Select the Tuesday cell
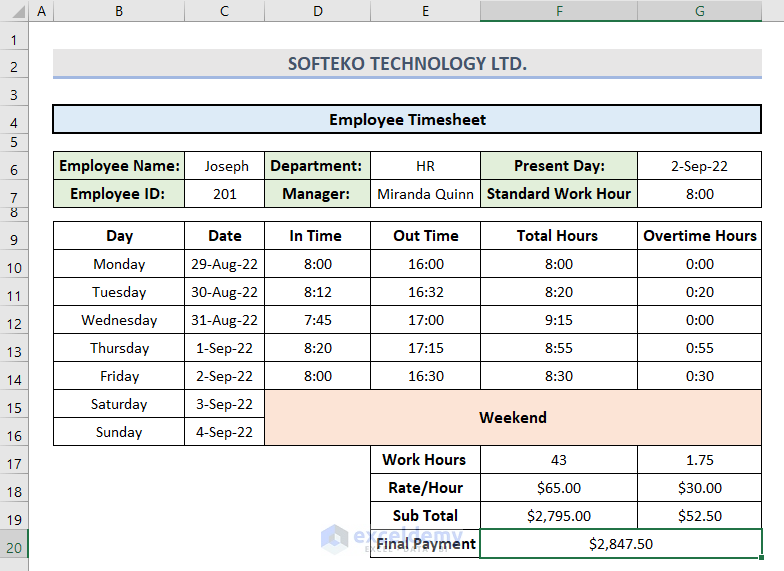This screenshot has width=784, height=571. [x=119, y=292]
